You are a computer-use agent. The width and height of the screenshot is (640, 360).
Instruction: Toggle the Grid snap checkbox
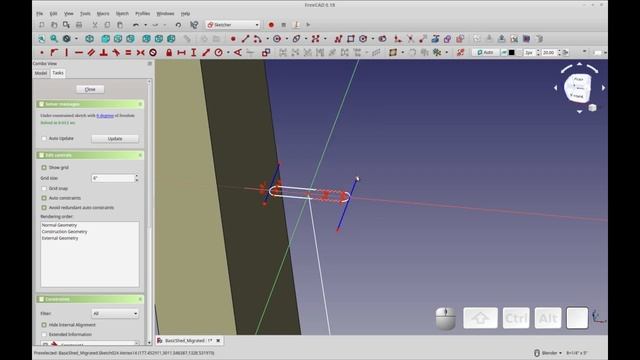click(44, 189)
